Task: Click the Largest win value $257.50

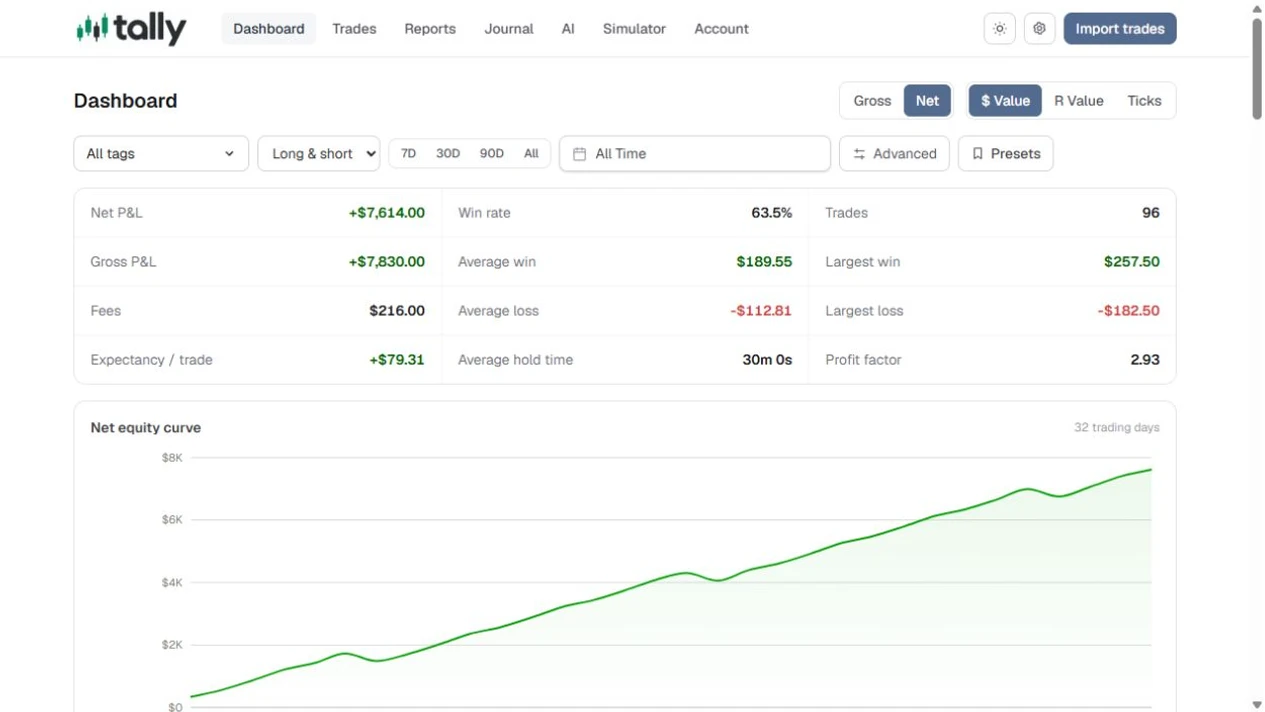Action: [1132, 262]
